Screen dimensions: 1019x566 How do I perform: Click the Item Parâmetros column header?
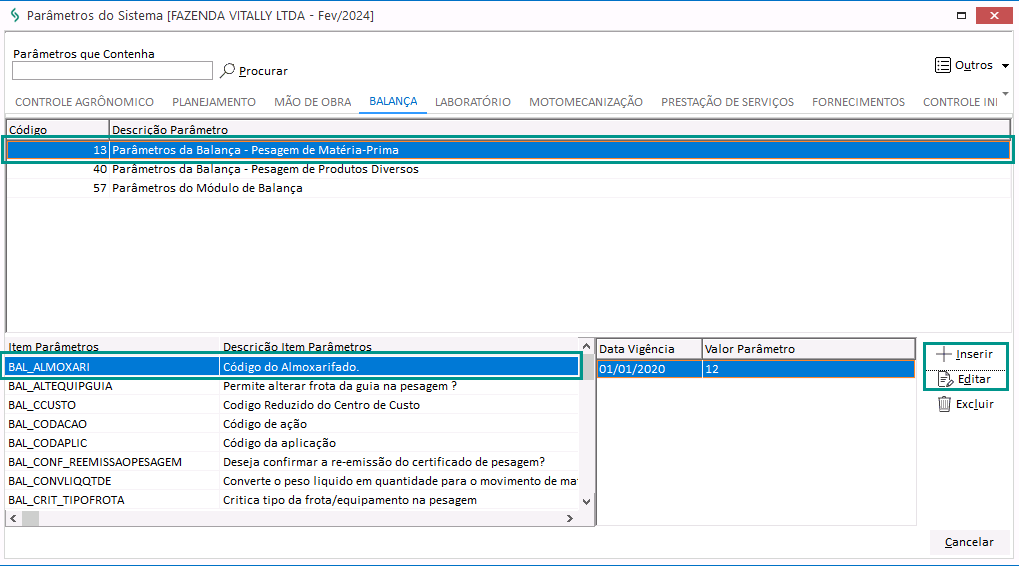(112, 347)
